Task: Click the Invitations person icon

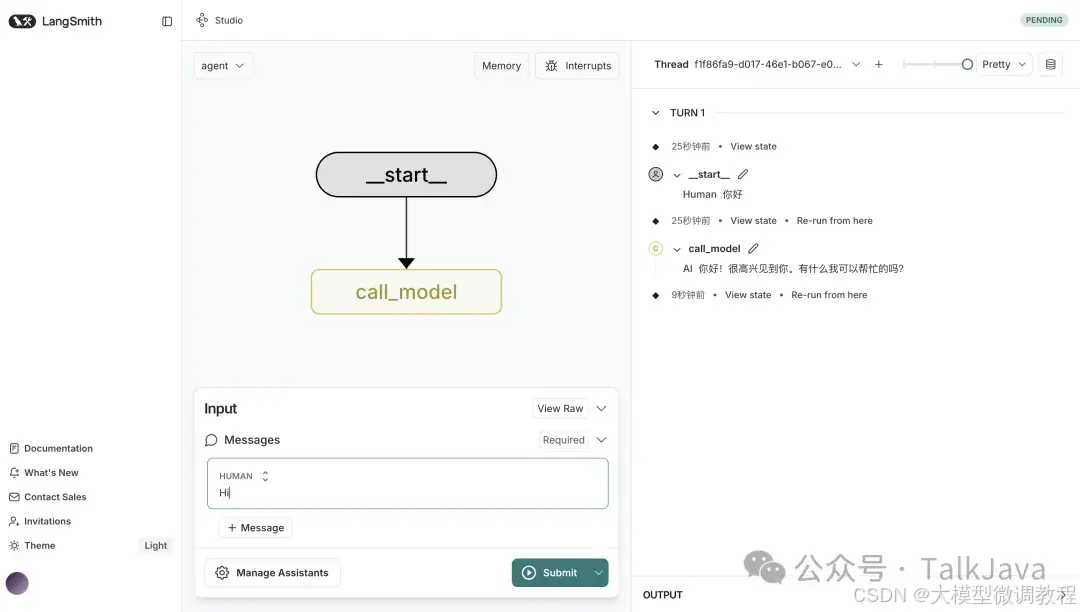Action: pyautogui.click(x=14, y=521)
